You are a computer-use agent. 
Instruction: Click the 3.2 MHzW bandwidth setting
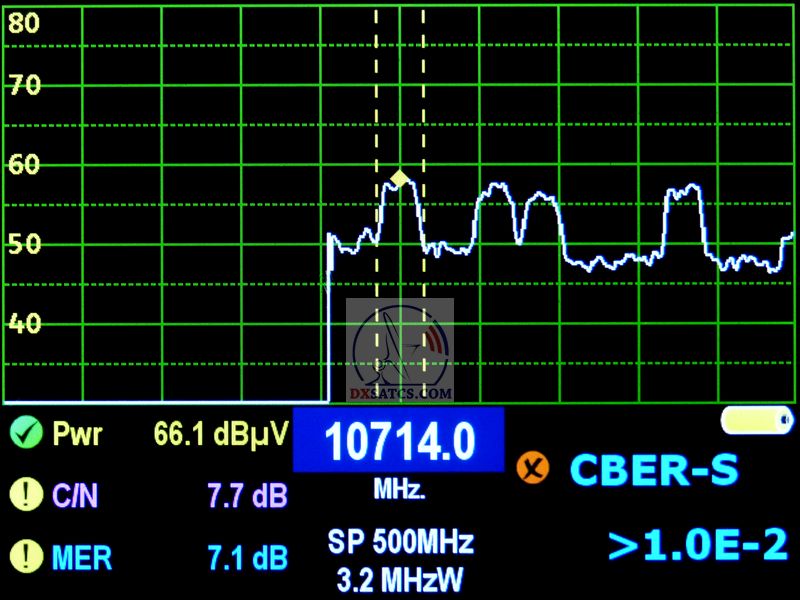(x=400, y=578)
